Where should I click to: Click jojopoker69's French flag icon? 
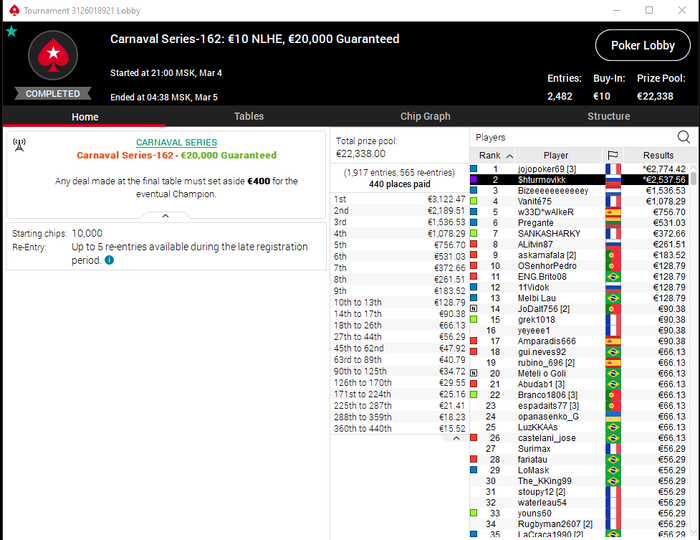(613, 169)
